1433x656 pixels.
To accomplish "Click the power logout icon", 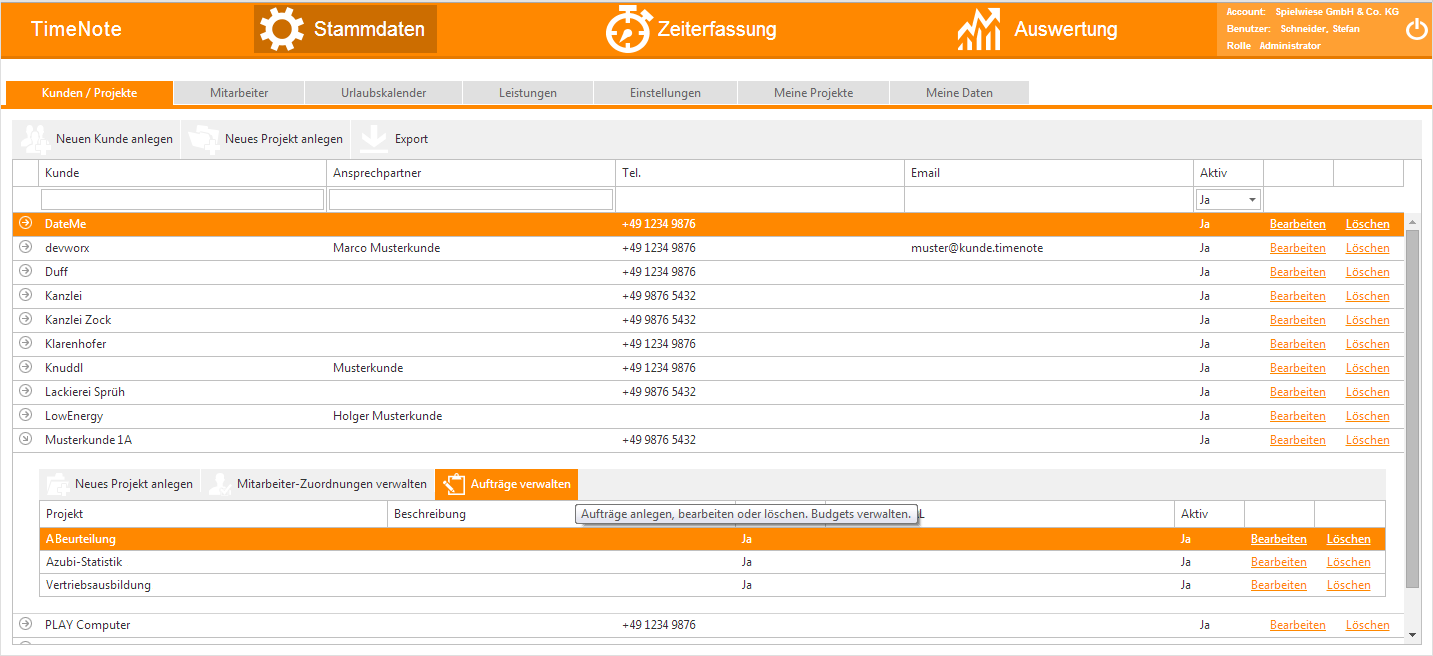I will coord(1416,29).
